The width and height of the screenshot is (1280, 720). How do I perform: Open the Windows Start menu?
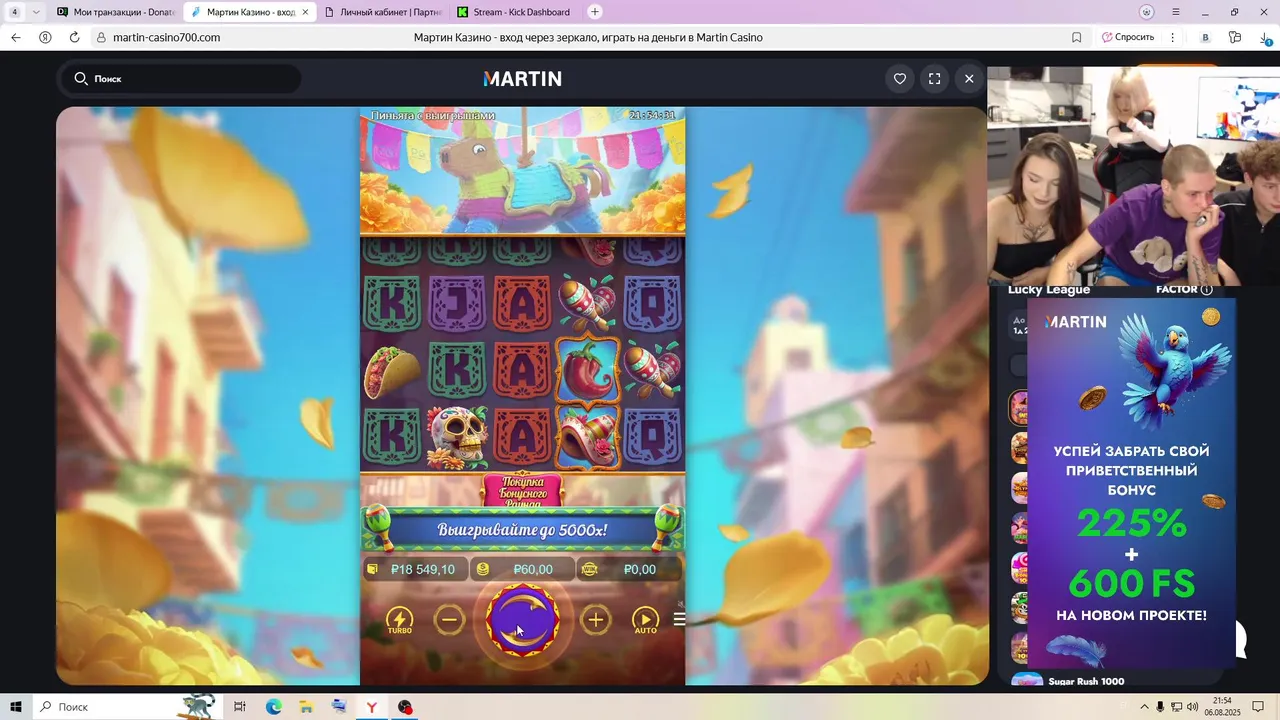tap(16, 707)
